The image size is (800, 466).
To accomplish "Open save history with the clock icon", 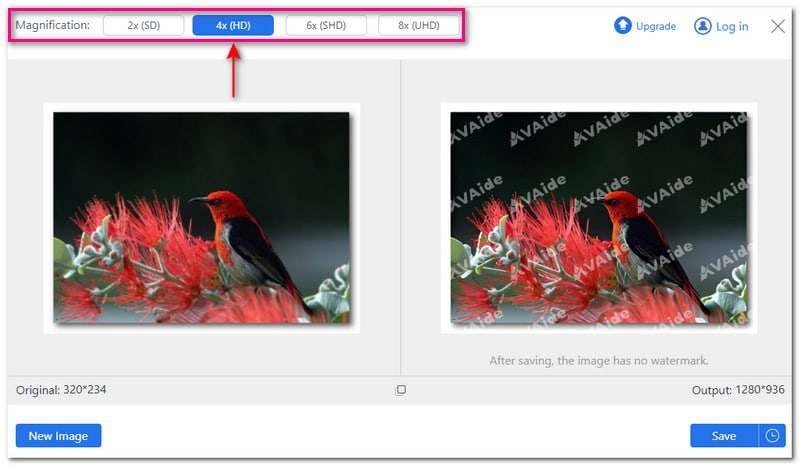I will (772, 436).
